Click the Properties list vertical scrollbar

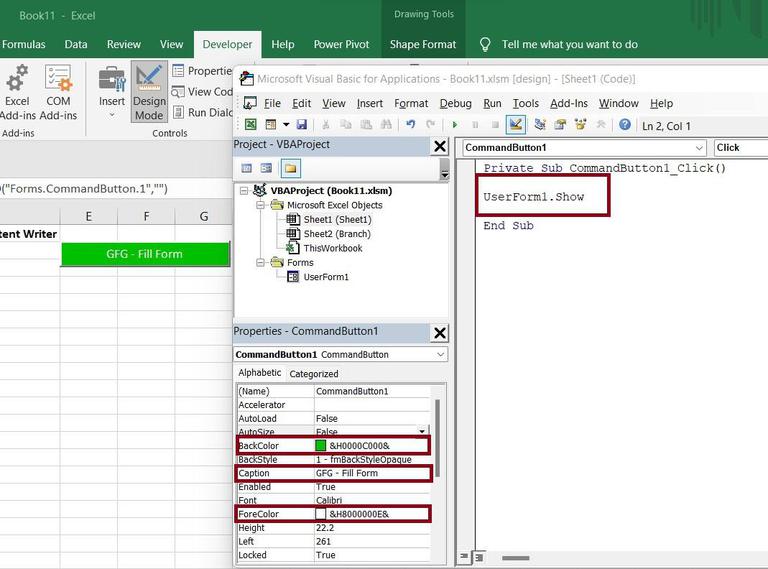click(437, 438)
